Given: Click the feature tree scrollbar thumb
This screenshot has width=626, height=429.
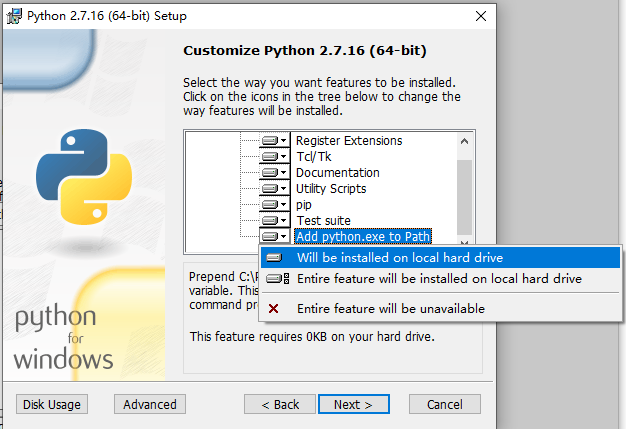Looking at the screenshot, I should pos(464,198).
